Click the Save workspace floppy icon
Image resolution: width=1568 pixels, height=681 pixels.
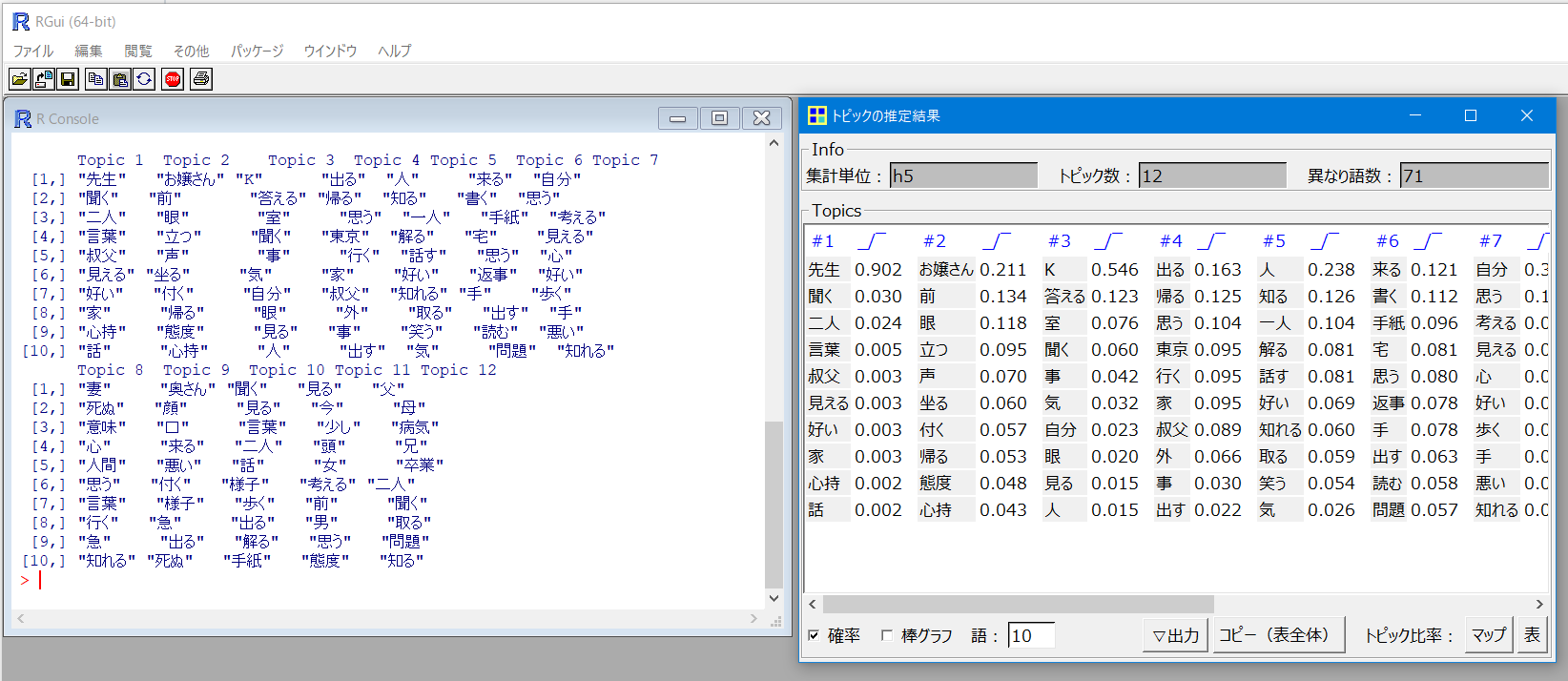coord(68,79)
